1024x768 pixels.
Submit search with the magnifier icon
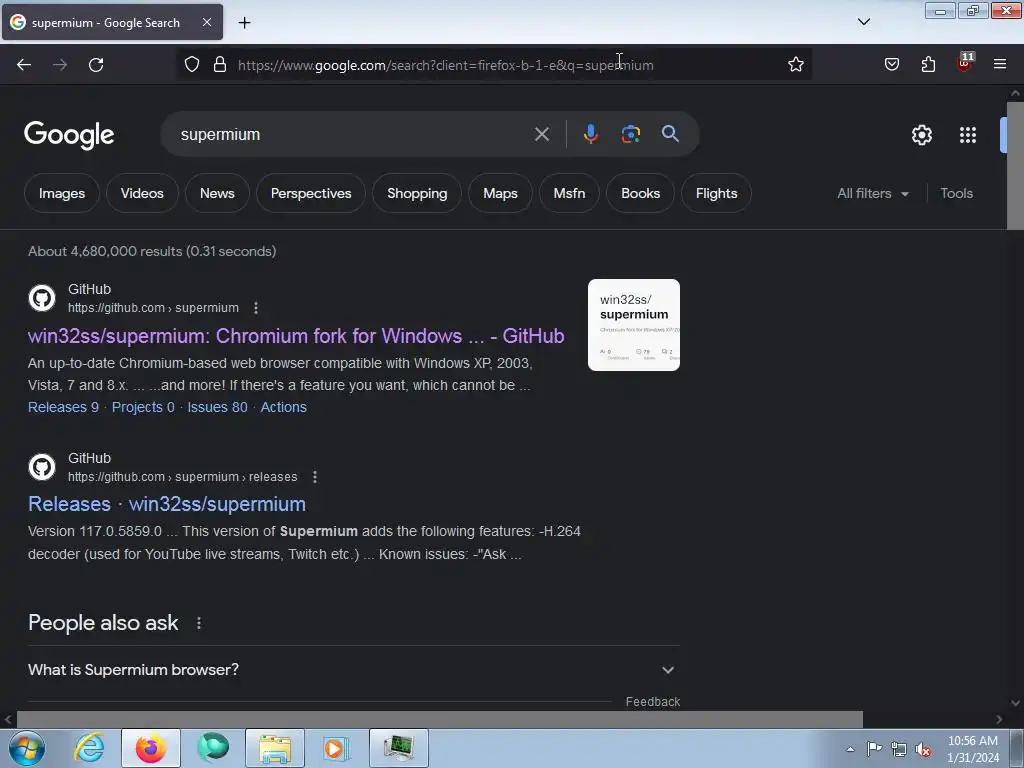pos(670,135)
